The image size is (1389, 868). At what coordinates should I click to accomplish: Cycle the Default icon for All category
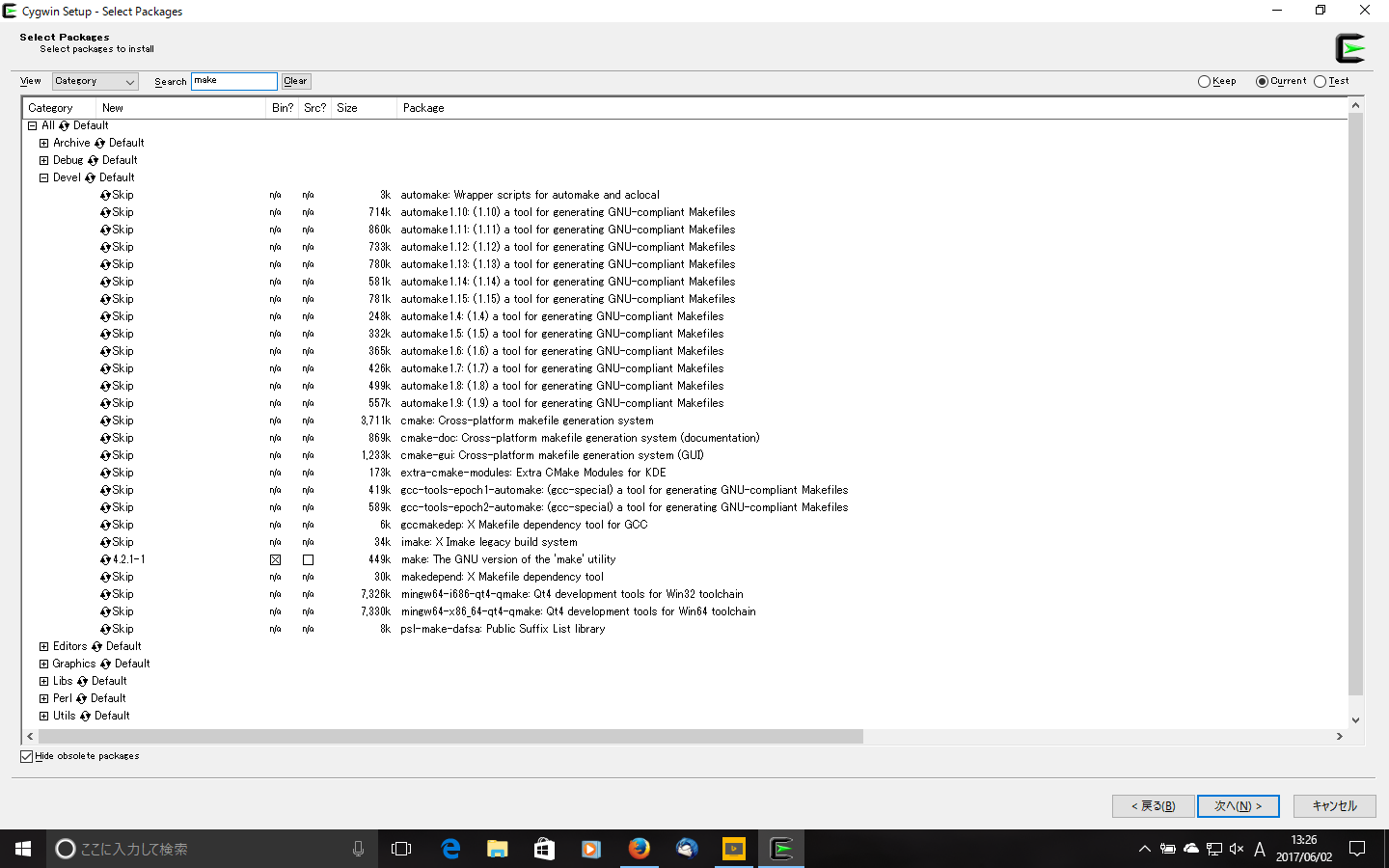(65, 125)
